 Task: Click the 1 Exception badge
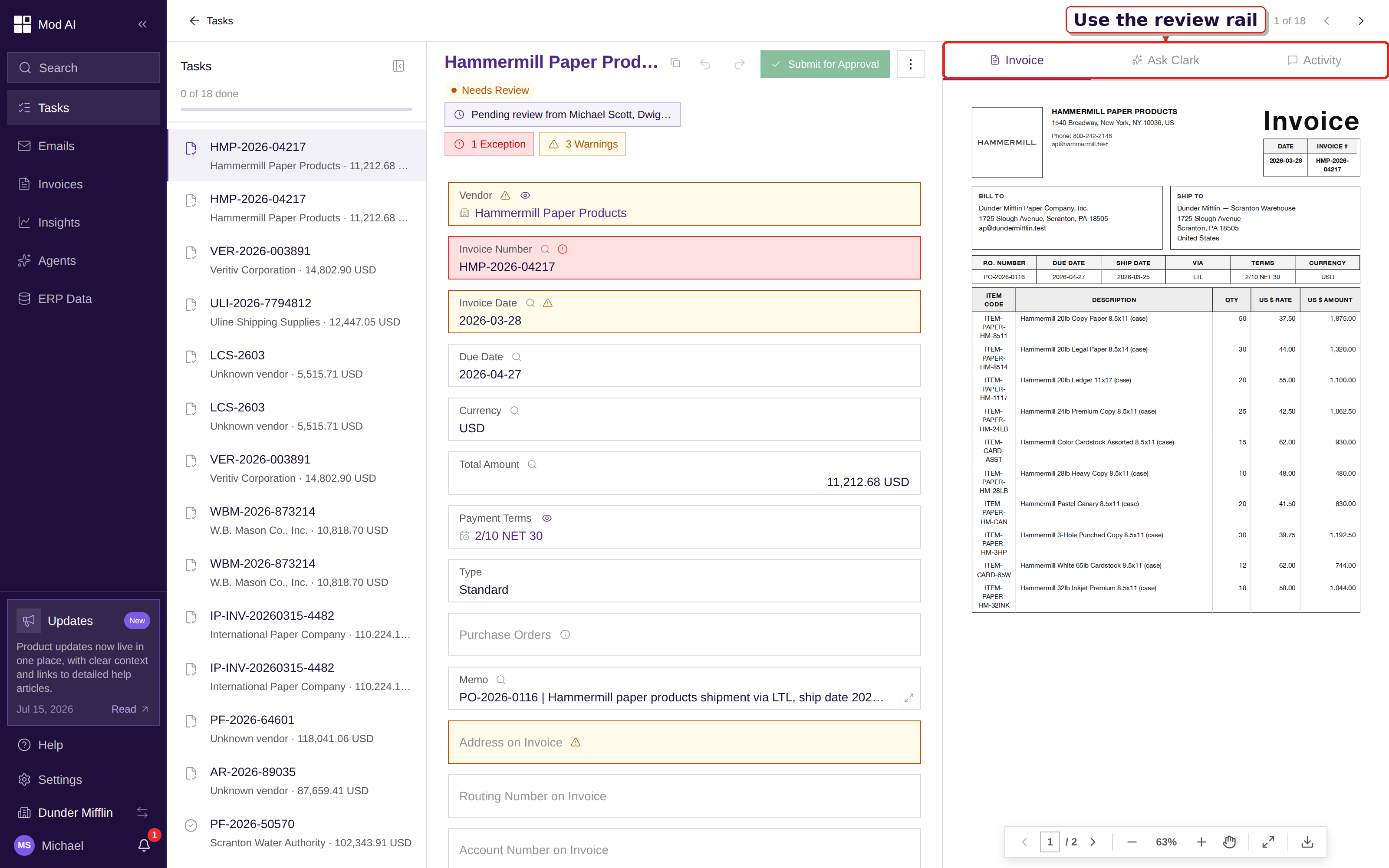489,144
